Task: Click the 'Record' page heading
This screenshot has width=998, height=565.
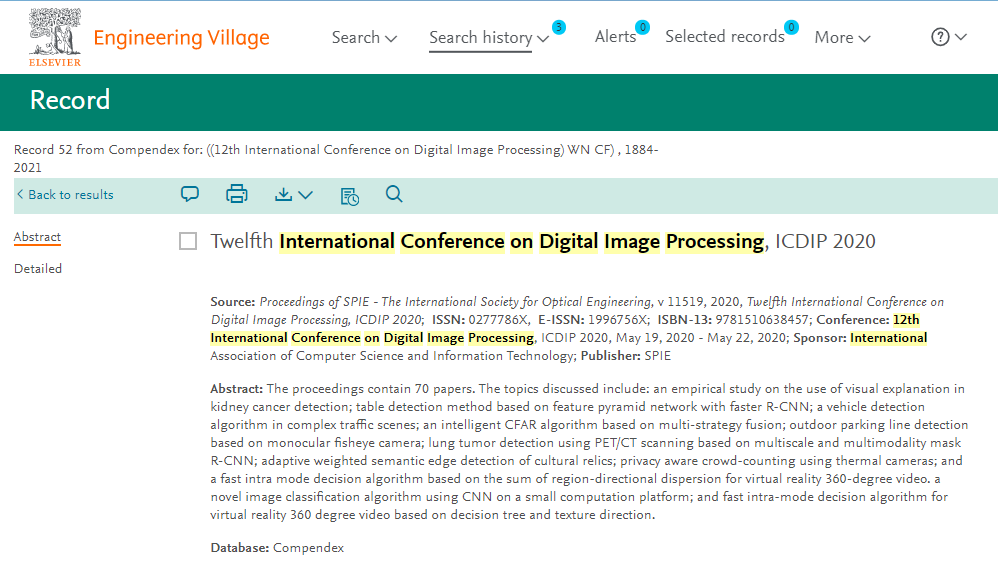Action: point(70,101)
